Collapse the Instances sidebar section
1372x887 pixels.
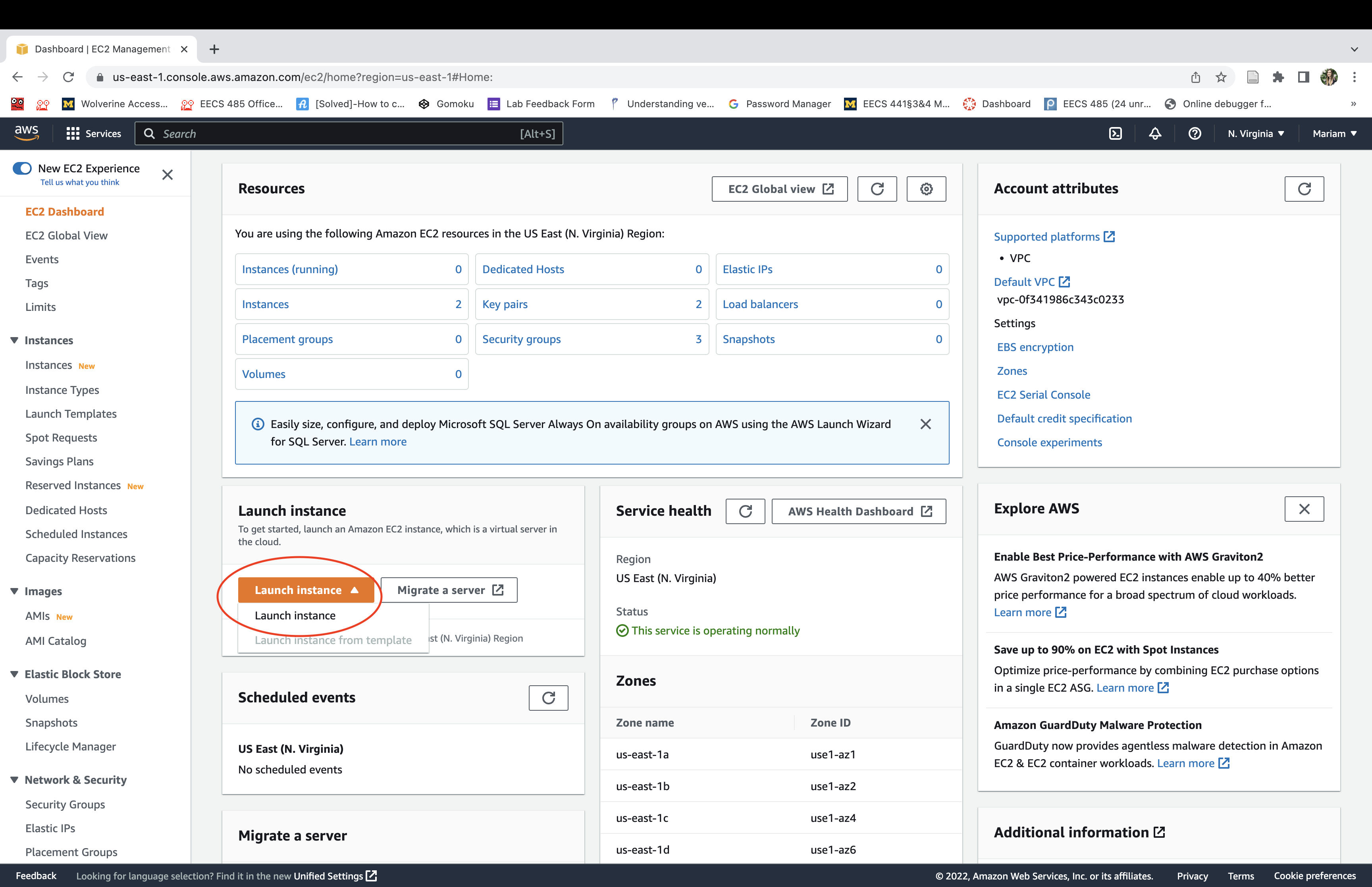pyautogui.click(x=14, y=340)
